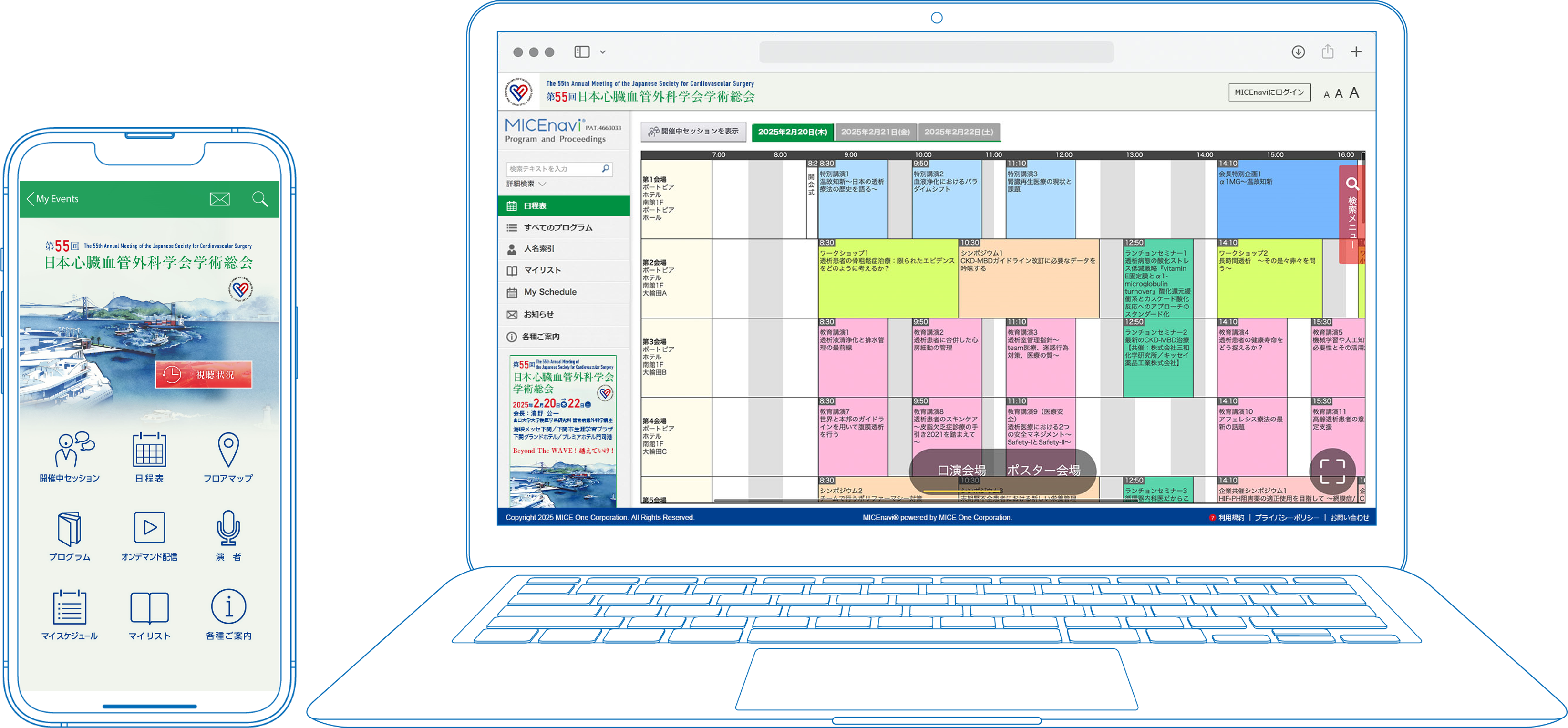Open 教育講演7 session block
The image size is (1568, 728).
pos(853,437)
